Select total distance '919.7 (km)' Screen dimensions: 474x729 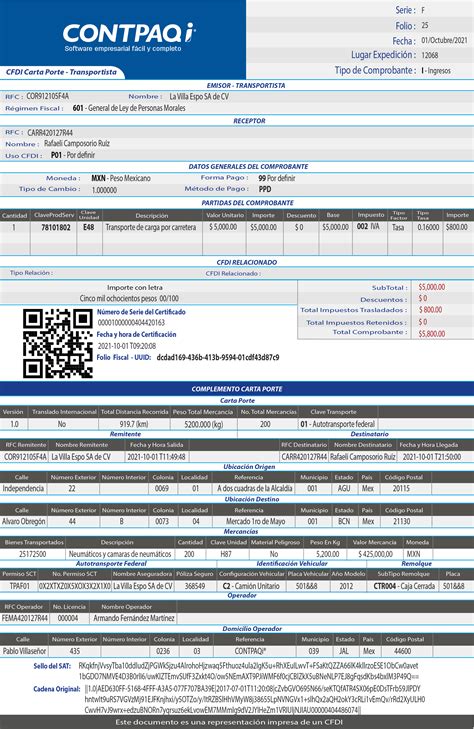[133, 424]
